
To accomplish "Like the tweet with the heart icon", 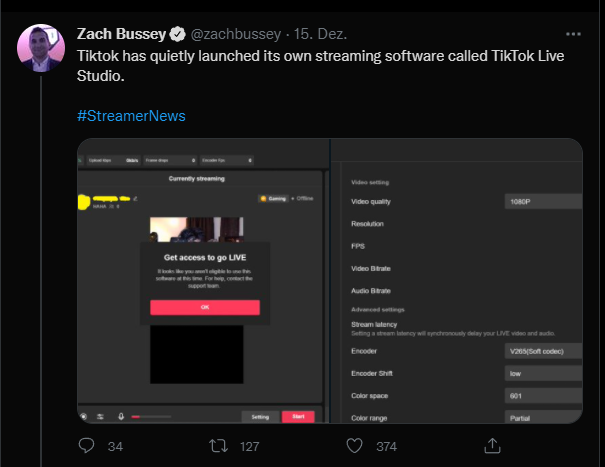I will [x=355, y=445].
